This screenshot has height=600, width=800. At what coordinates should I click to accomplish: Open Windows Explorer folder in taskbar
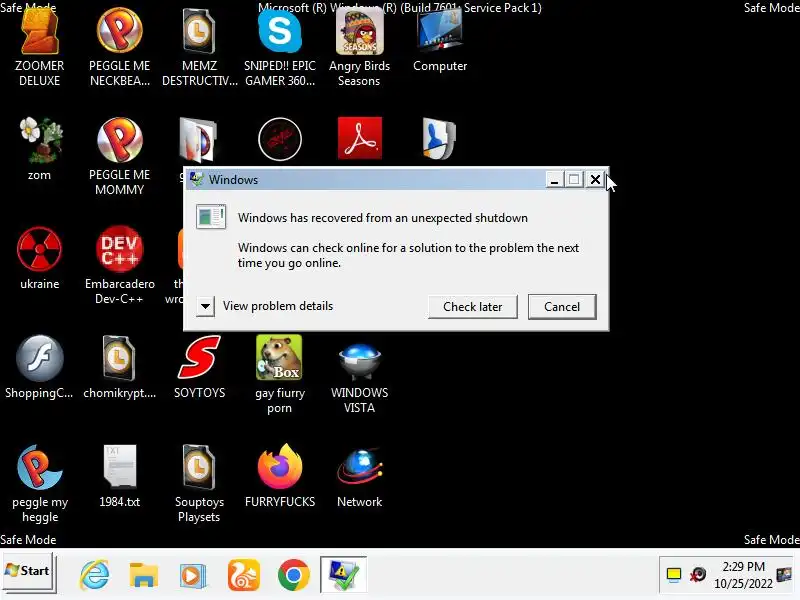click(143, 575)
